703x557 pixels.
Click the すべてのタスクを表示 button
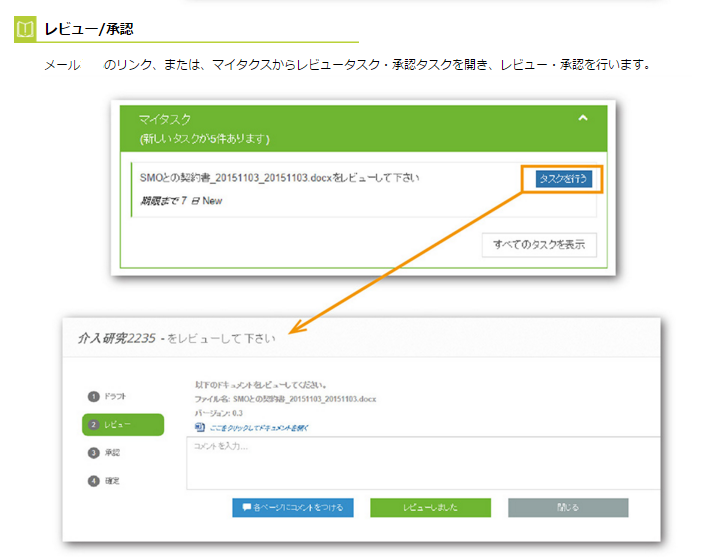(539, 244)
